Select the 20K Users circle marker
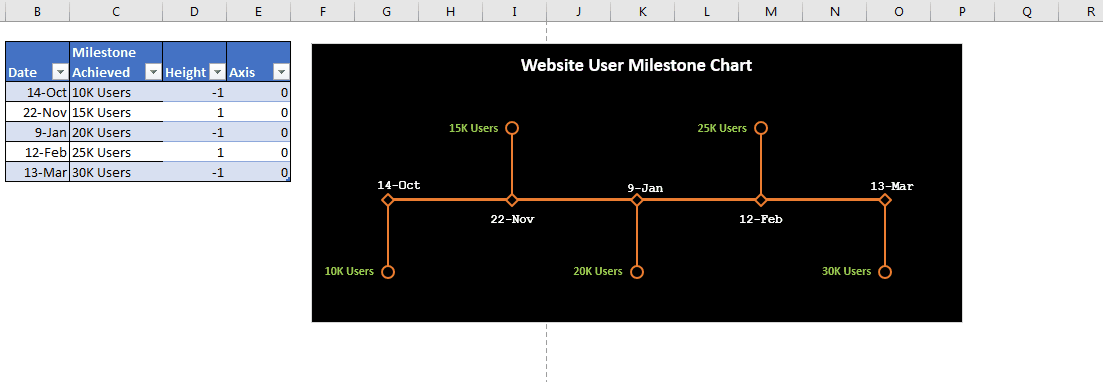1103x382 pixels. [x=637, y=272]
